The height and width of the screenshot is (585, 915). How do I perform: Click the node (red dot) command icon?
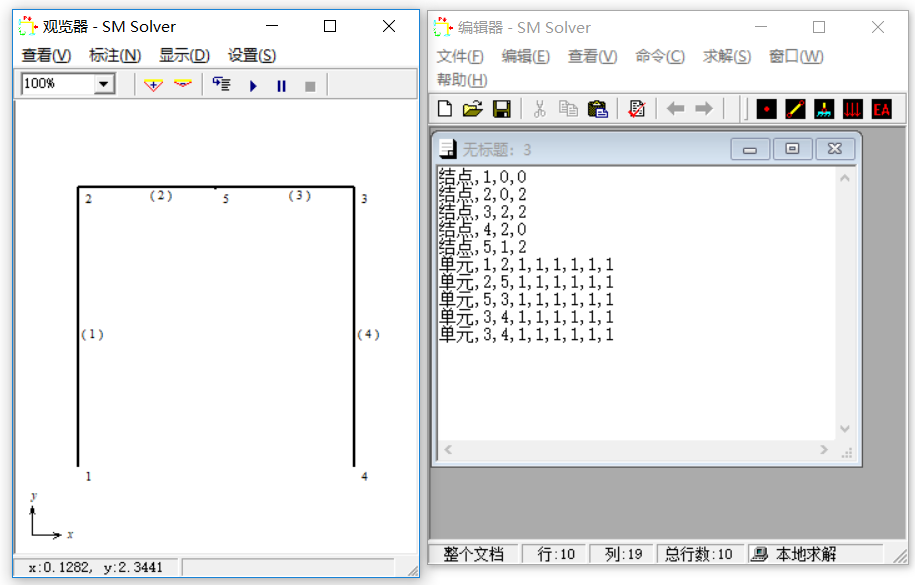tap(766, 109)
